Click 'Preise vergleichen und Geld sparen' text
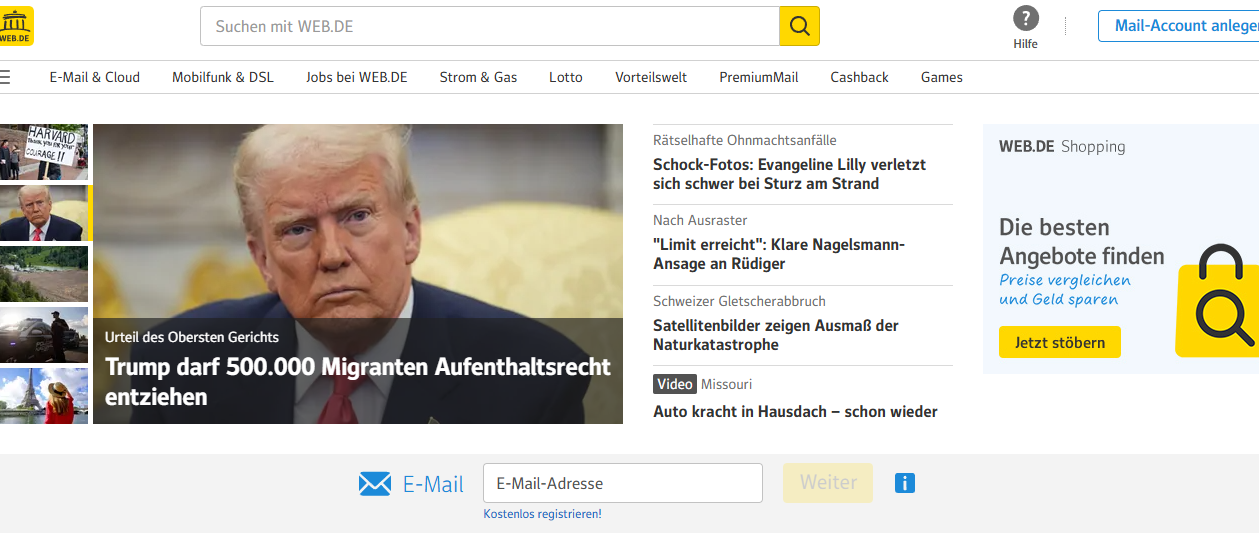 [1065, 290]
